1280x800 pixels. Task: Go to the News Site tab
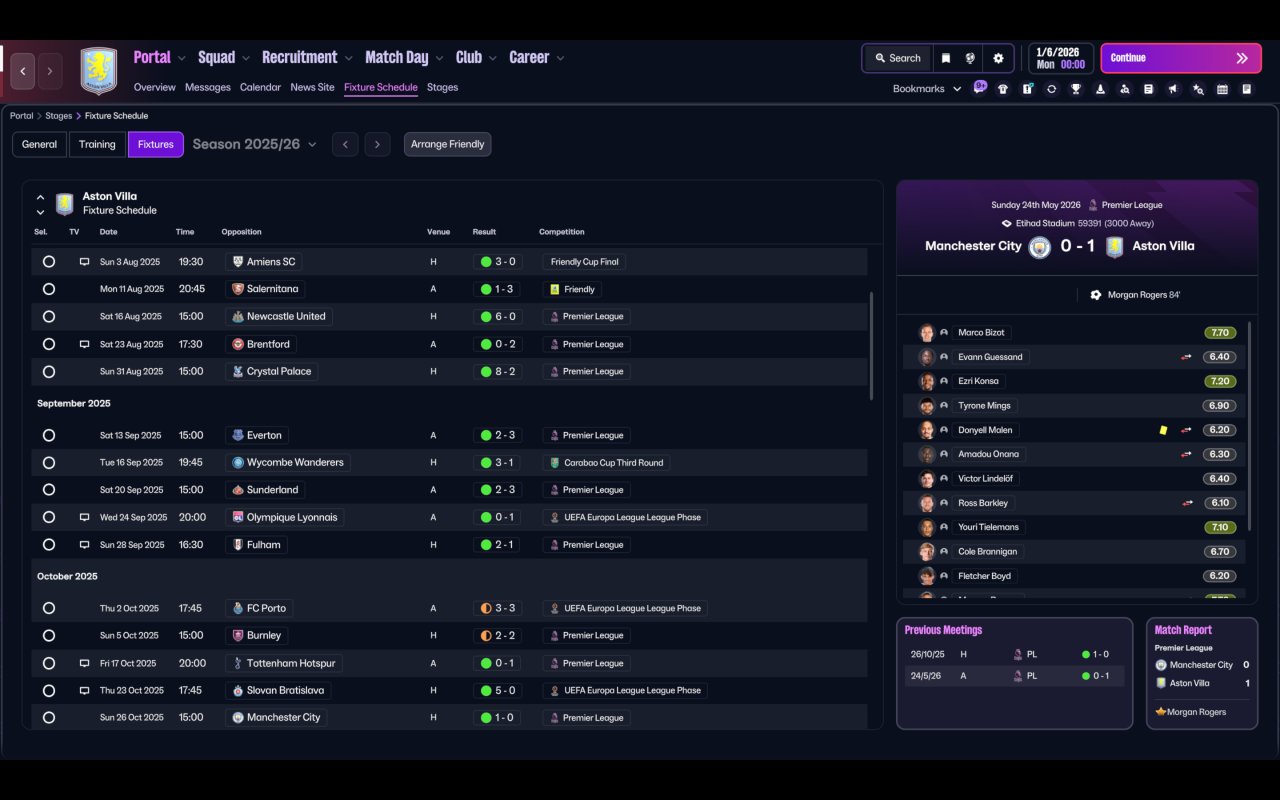[x=312, y=87]
